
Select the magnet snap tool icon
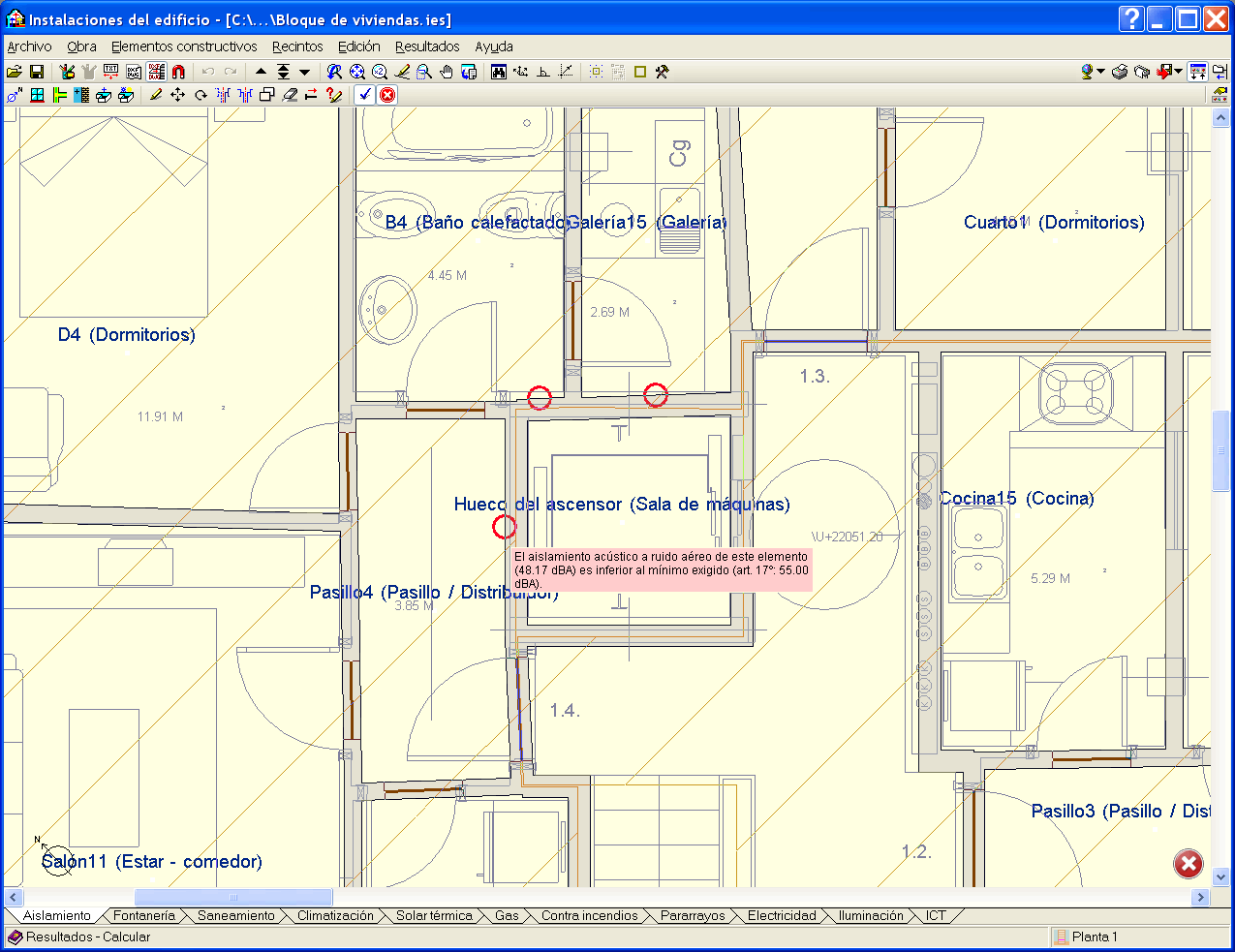tap(178, 72)
